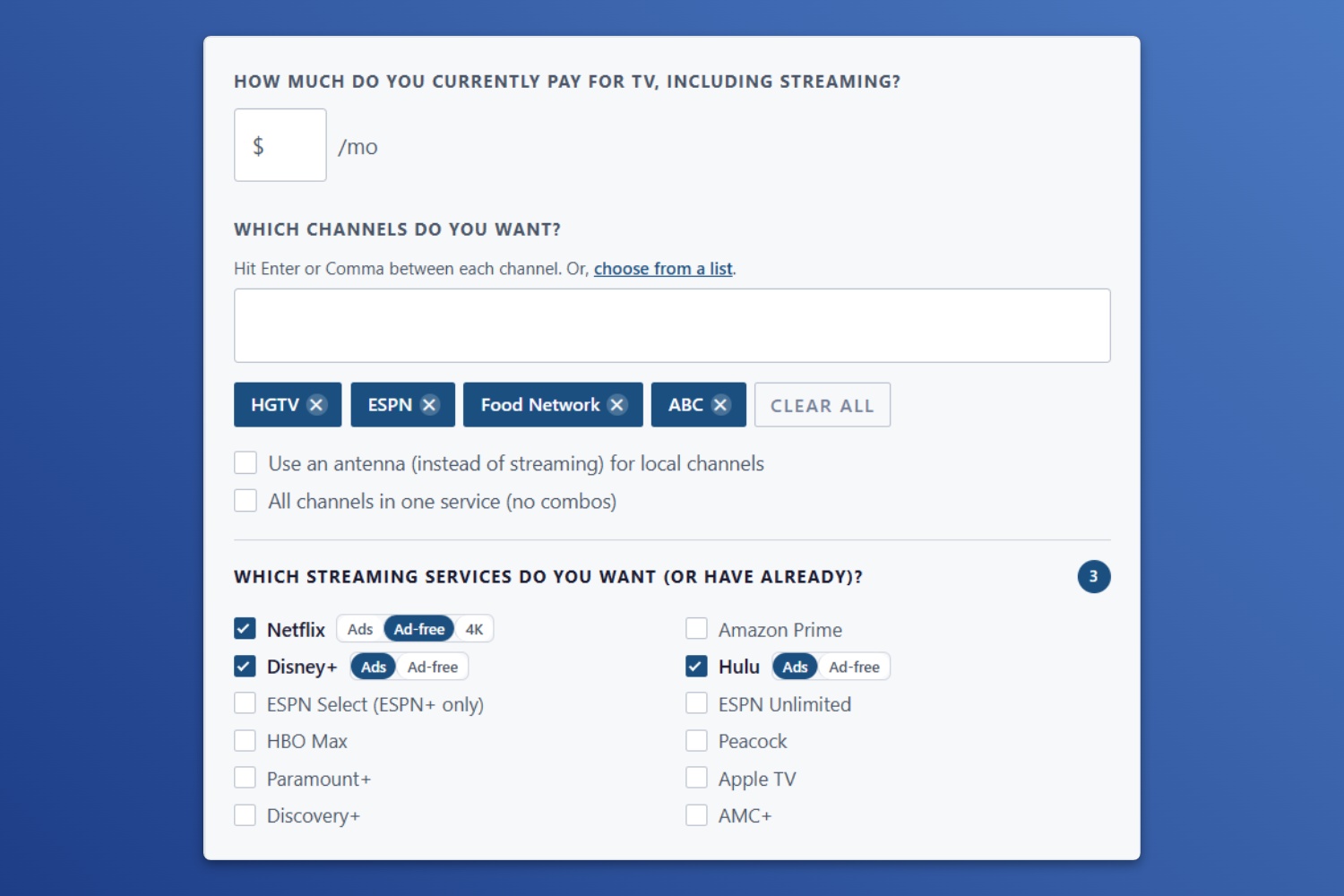1344x896 pixels.
Task: Check the Apple TV checkbox
Action: pos(696,778)
